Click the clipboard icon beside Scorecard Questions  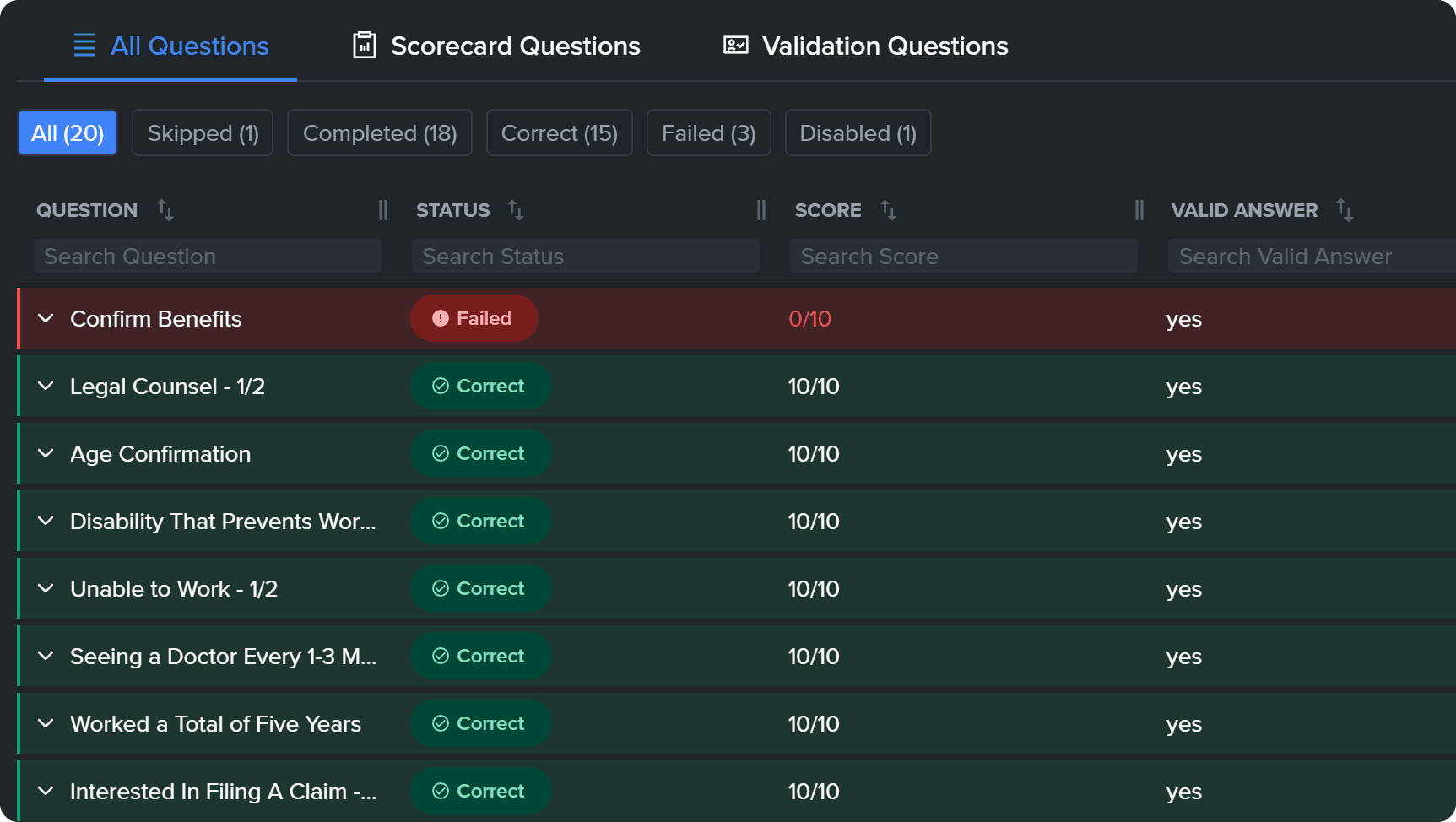tap(363, 46)
